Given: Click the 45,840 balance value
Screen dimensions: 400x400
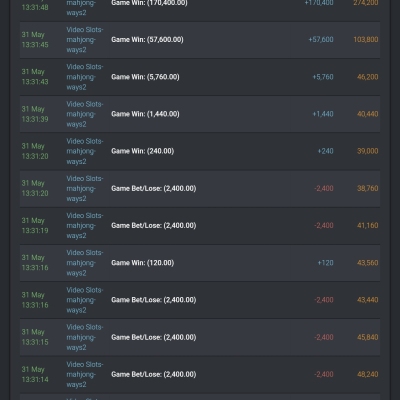Looking at the screenshot, I should click(x=368, y=337).
